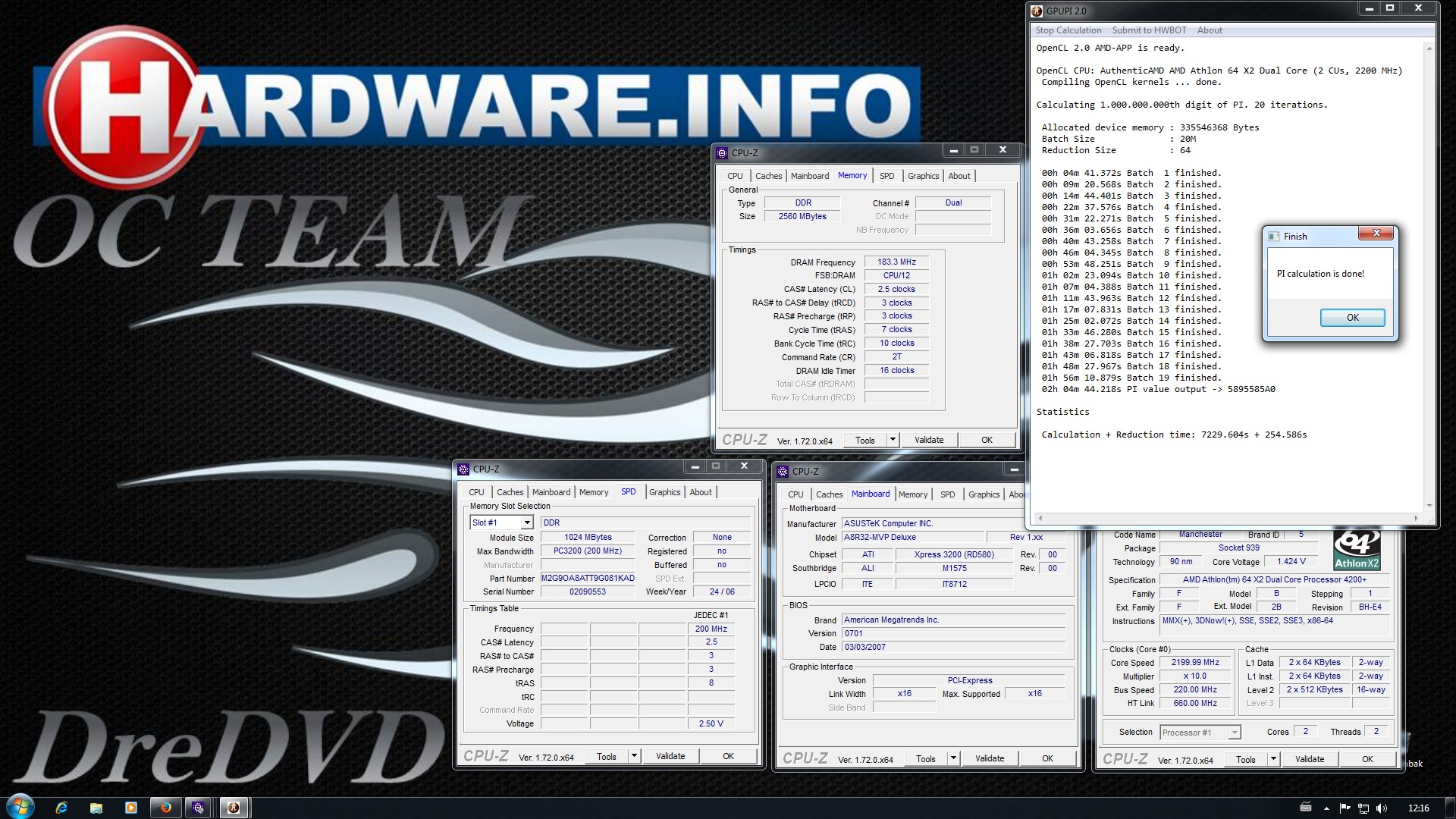The height and width of the screenshot is (819, 1456).
Task: Select CPU tab in CPU-Z Memory window
Action: [x=735, y=176]
